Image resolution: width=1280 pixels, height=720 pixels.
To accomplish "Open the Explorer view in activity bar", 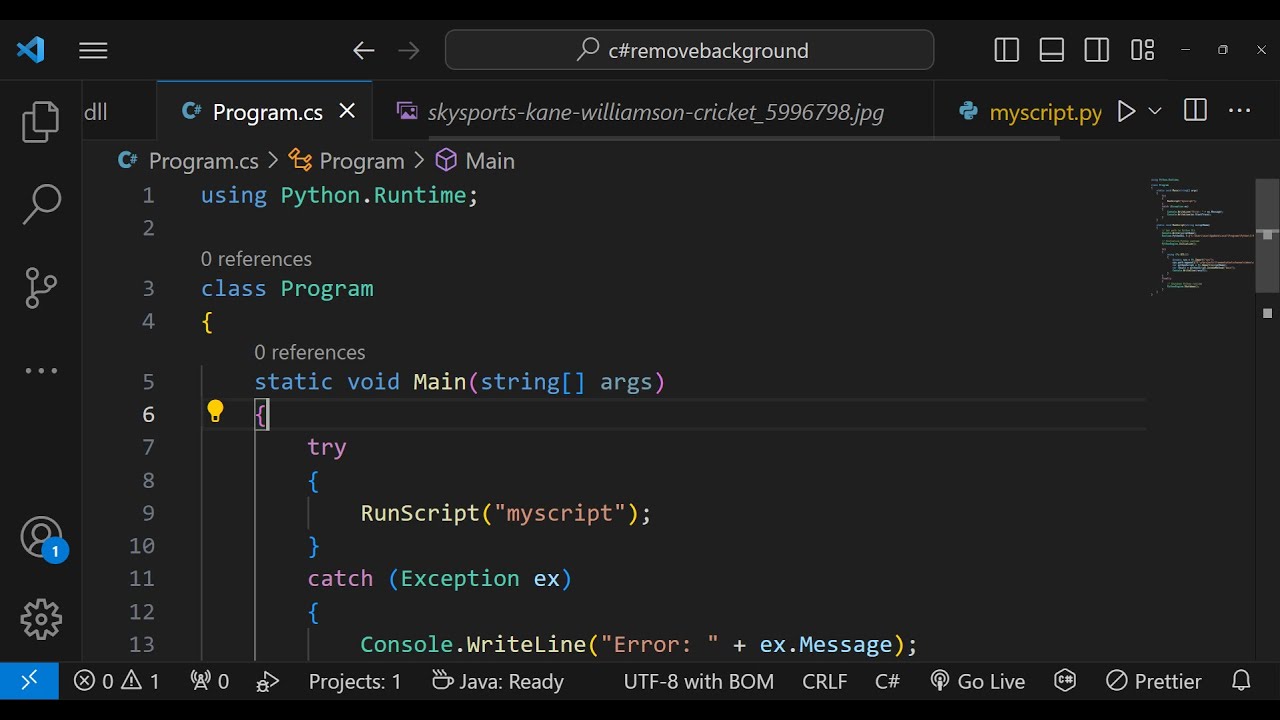I will pos(41,122).
